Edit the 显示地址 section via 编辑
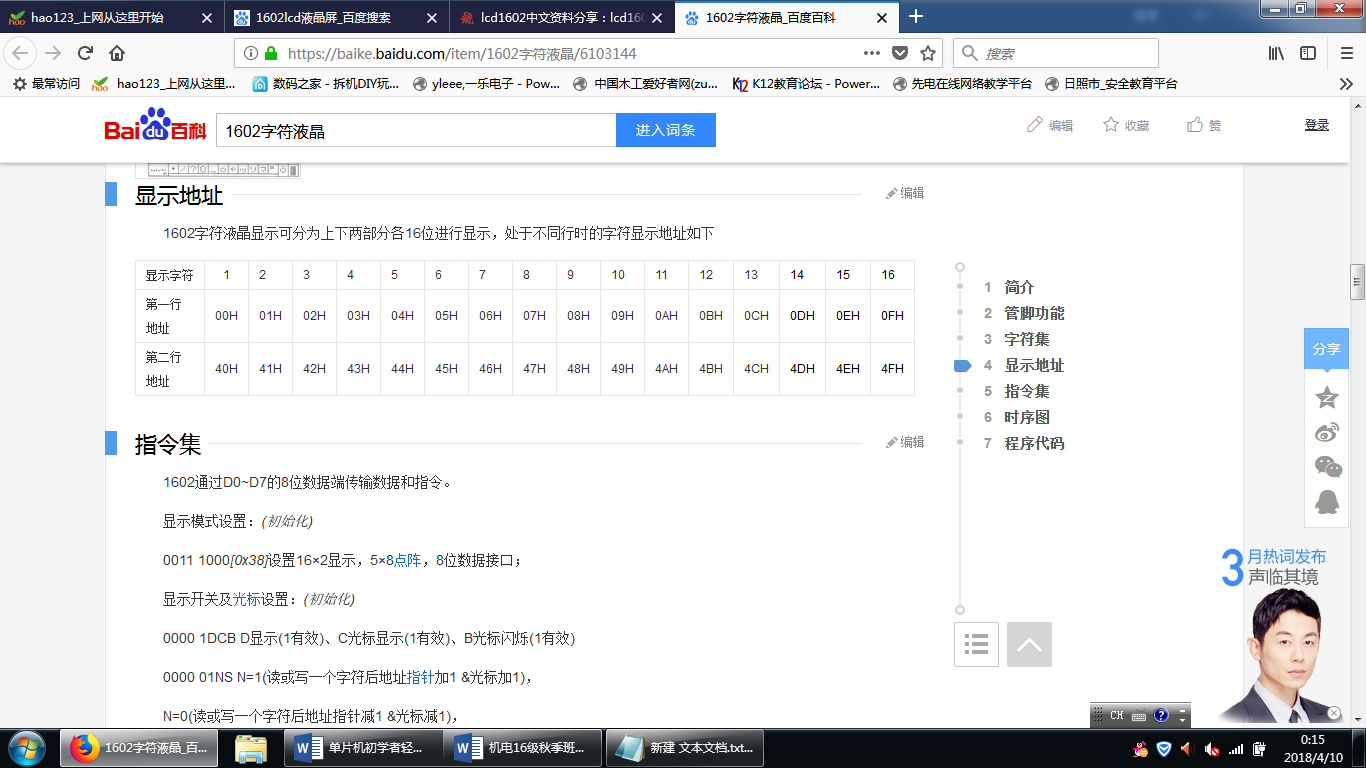 point(905,193)
